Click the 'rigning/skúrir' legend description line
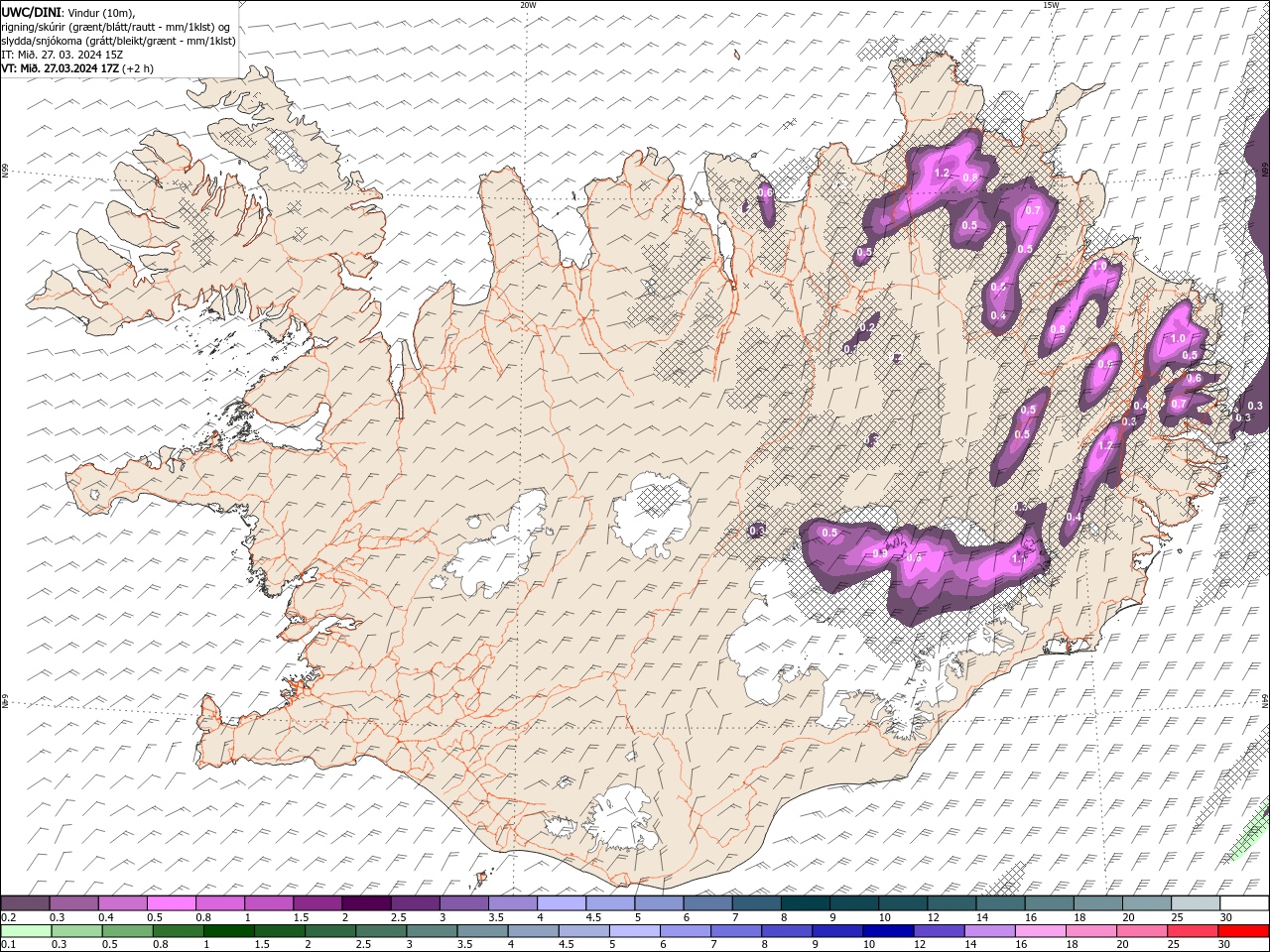The width and height of the screenshot is (1270, 952). (116, 26)
